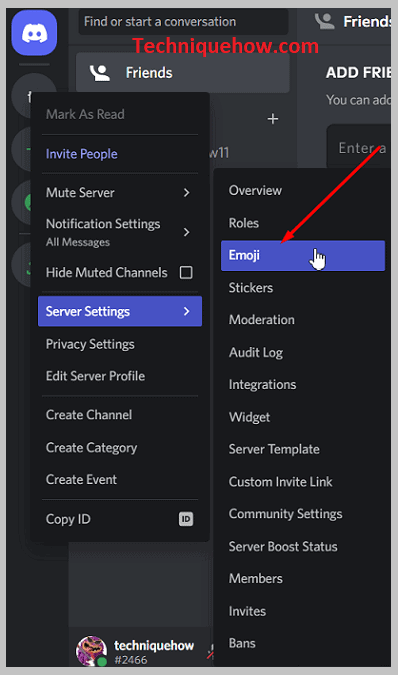This screenshot has width=398, height=675.
Task: Open Members submenu item
Action: [302, 578]
